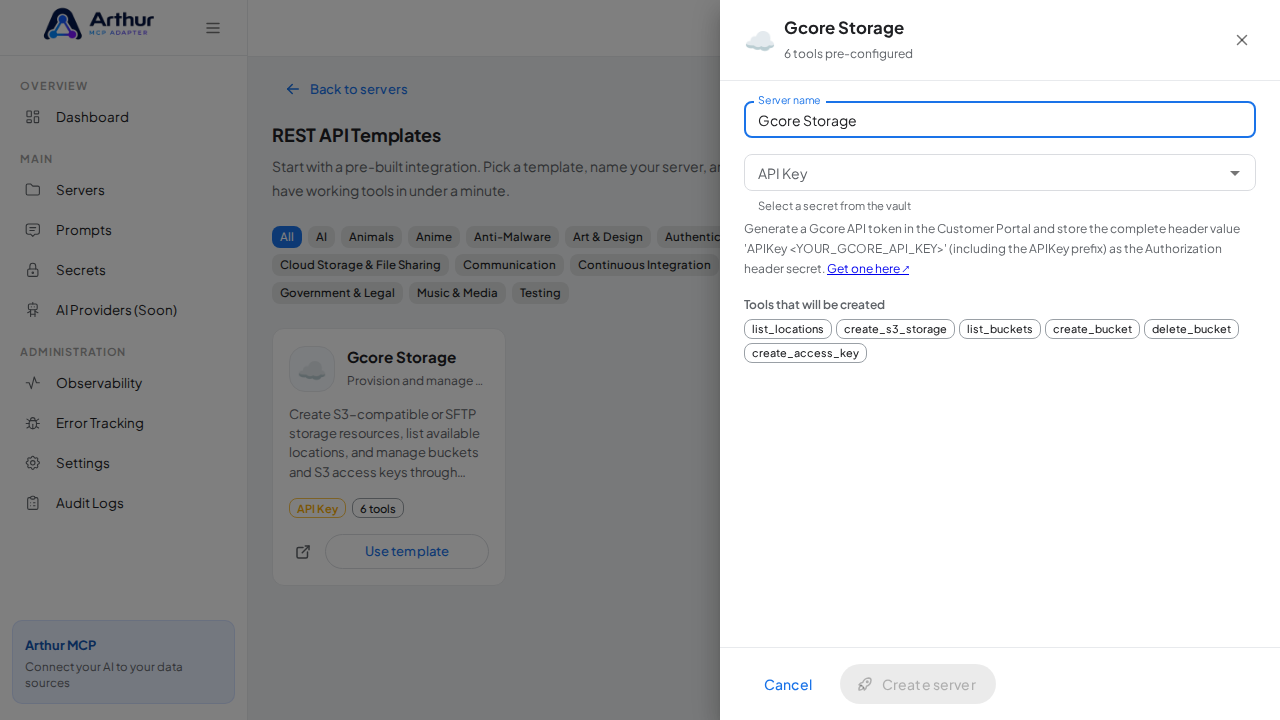Screen dimensions: 1280x720
Task: Click the Servers folder icon
Action: [33, 190]
